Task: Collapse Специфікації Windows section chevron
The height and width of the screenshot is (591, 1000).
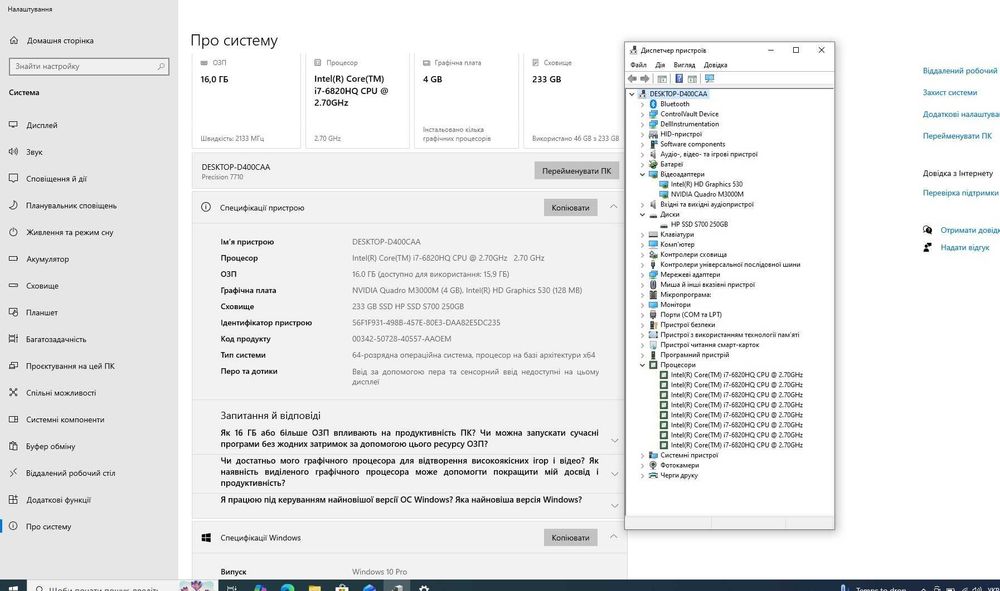Action: pyautogui.click(x=614, y=537)
